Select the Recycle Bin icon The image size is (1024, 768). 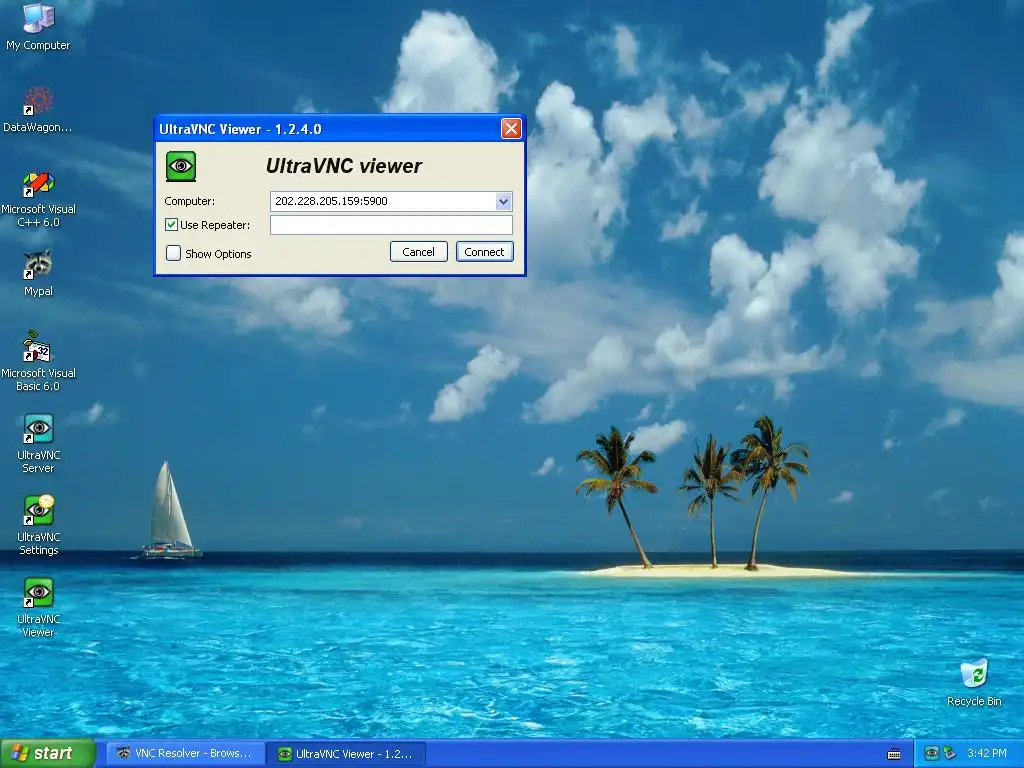coord(974,682)
